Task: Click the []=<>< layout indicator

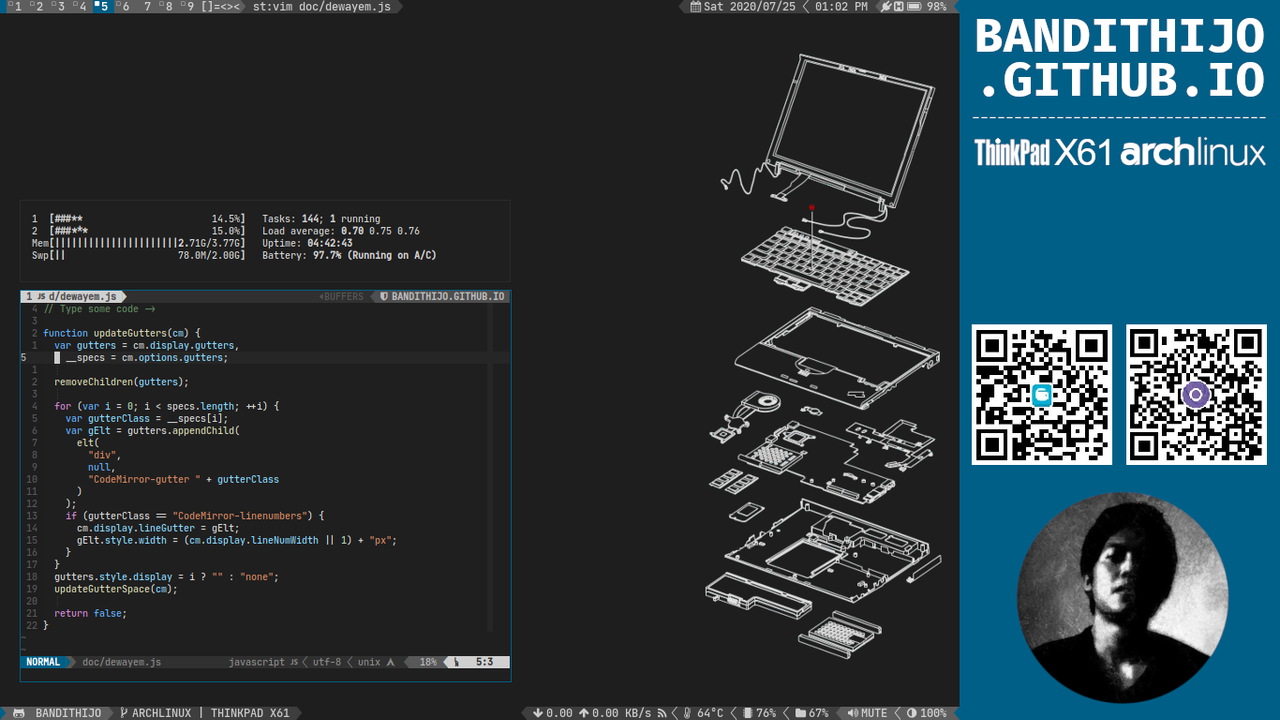Action: click(x=220, y=7)
